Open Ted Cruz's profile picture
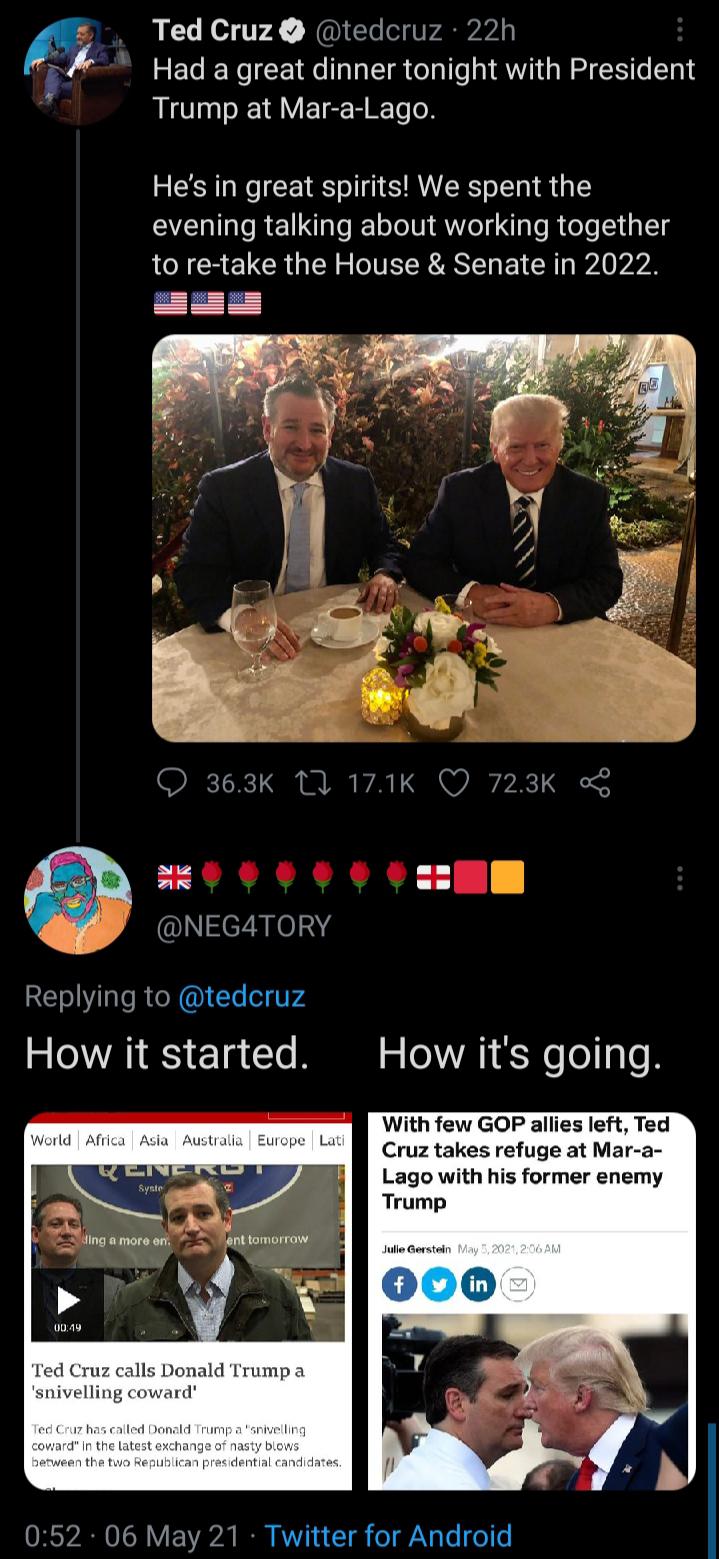Image resolution: width=719 pixels, height=1559 pixels. click(77, 69)
